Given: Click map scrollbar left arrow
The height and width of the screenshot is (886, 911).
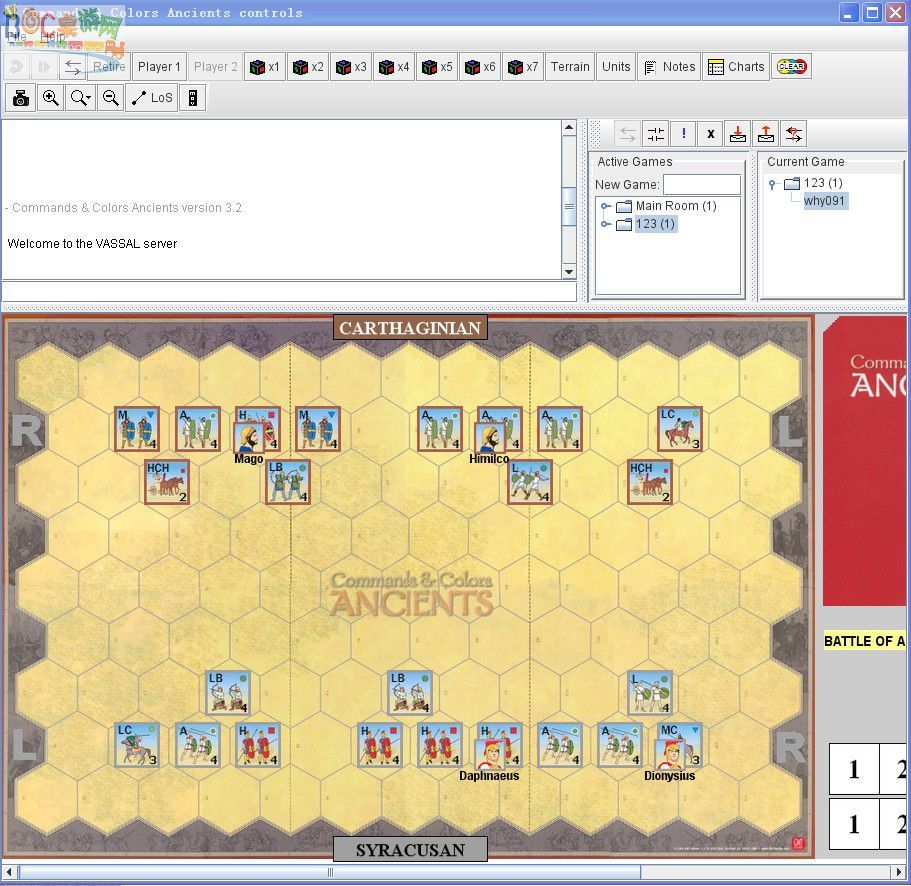Looking at the screenshot, I should point(9,872).
